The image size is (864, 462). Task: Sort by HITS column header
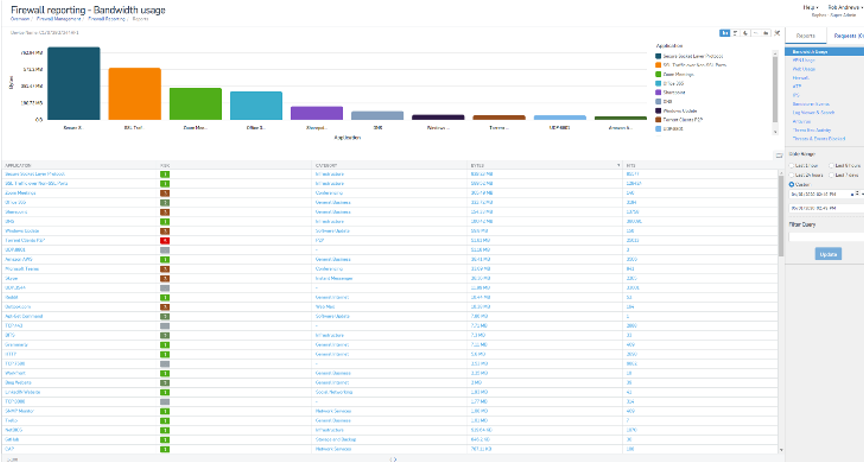631,165
